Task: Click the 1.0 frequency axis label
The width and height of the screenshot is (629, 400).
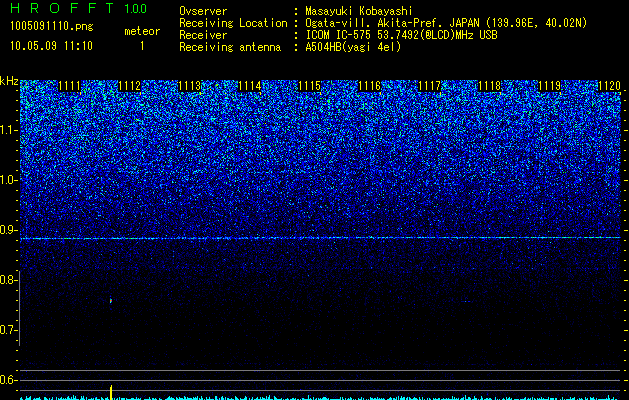Action: (x=9, y=180)
